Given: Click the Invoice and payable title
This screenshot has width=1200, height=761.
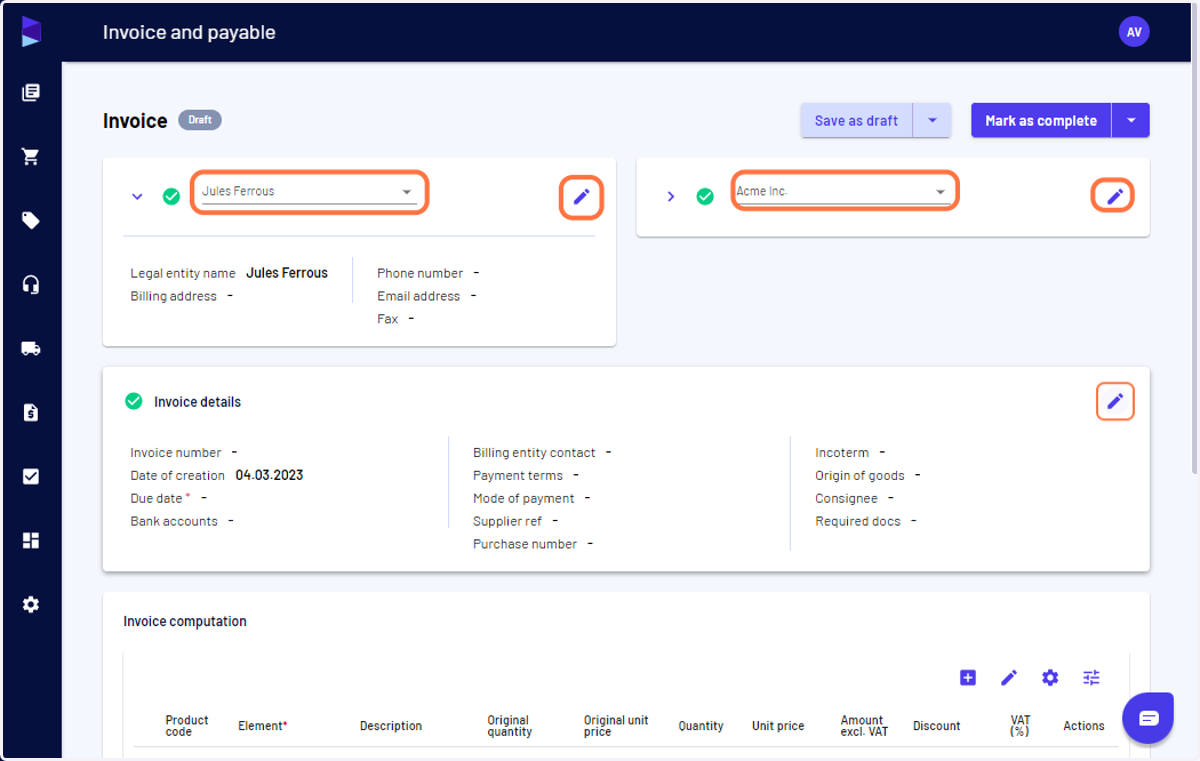Looking at the screenshot, I should 189,32.
